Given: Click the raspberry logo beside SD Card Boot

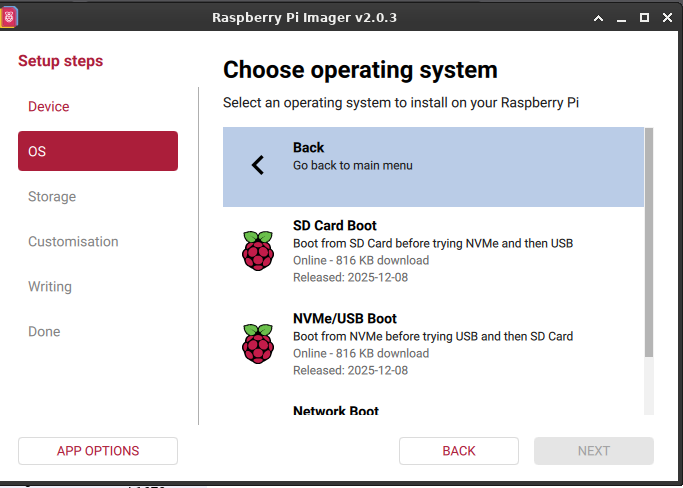Looking at the screenshot, I should pos(258,250).
